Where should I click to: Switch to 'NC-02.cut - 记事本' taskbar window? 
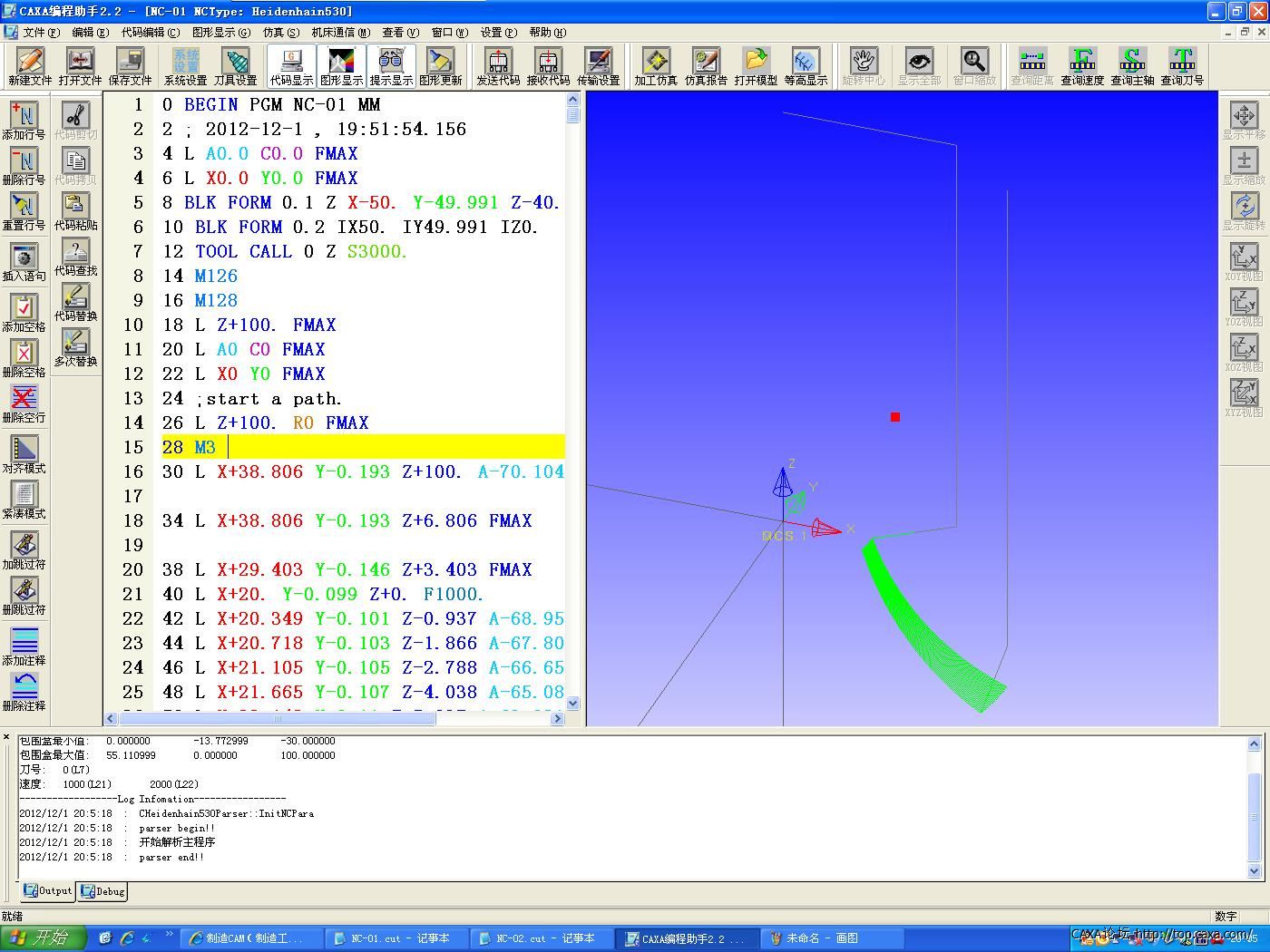(x=542, y=938)
